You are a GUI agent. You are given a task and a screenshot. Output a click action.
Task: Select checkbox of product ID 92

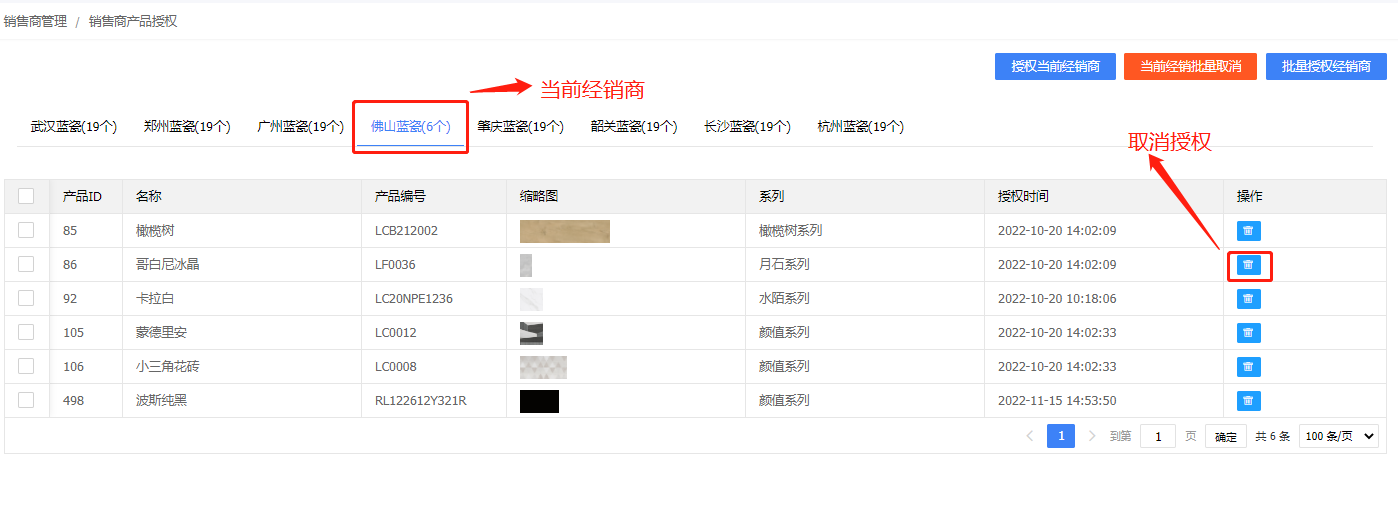tap(26, 298)
